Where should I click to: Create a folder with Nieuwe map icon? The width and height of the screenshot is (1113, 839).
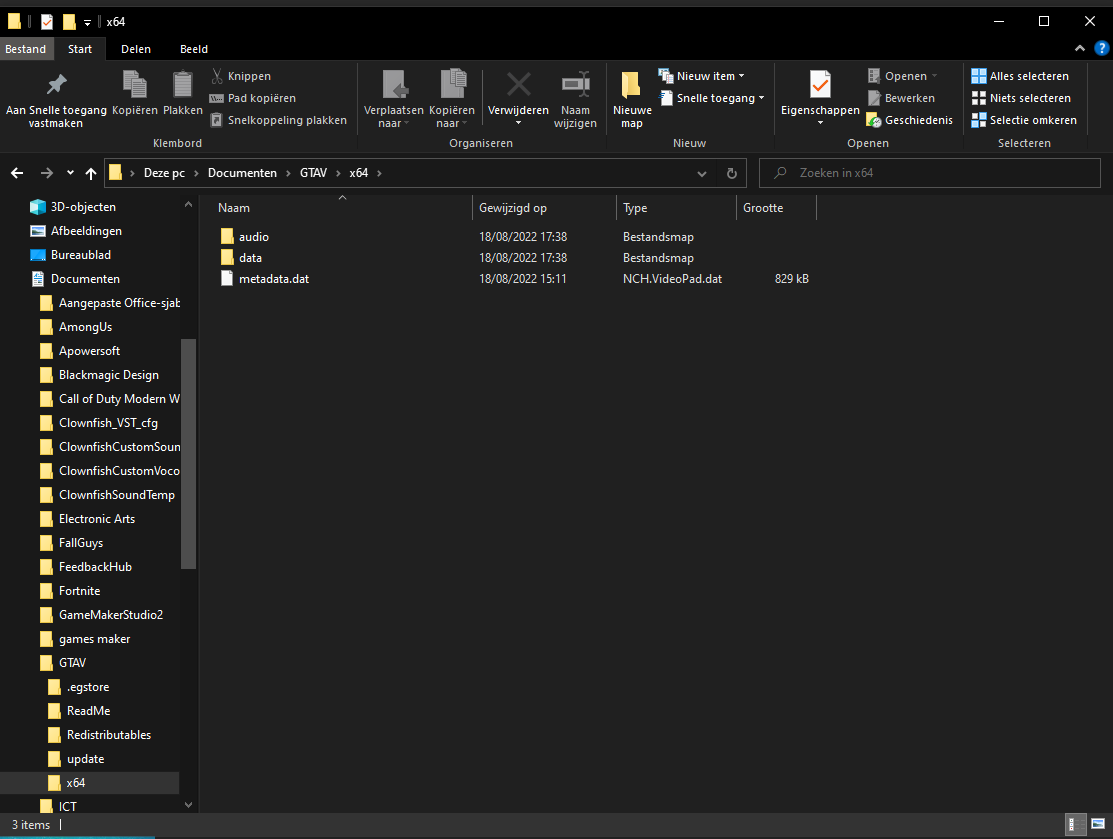[631, 86]
